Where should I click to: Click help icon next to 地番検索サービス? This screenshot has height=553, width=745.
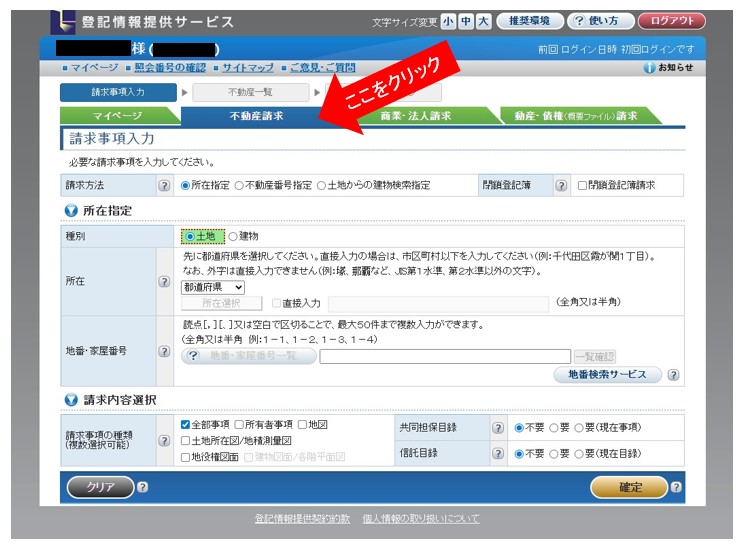point(674,375)
